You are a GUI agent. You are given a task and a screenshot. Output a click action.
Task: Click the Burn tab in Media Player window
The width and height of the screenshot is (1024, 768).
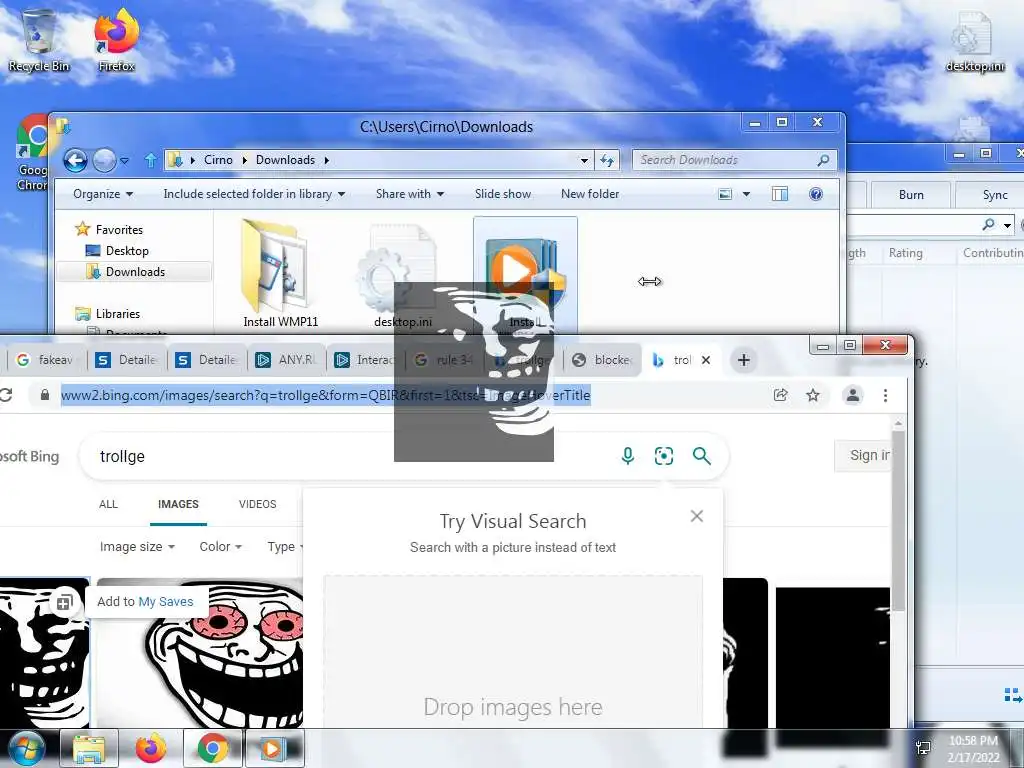coord(911,195)
